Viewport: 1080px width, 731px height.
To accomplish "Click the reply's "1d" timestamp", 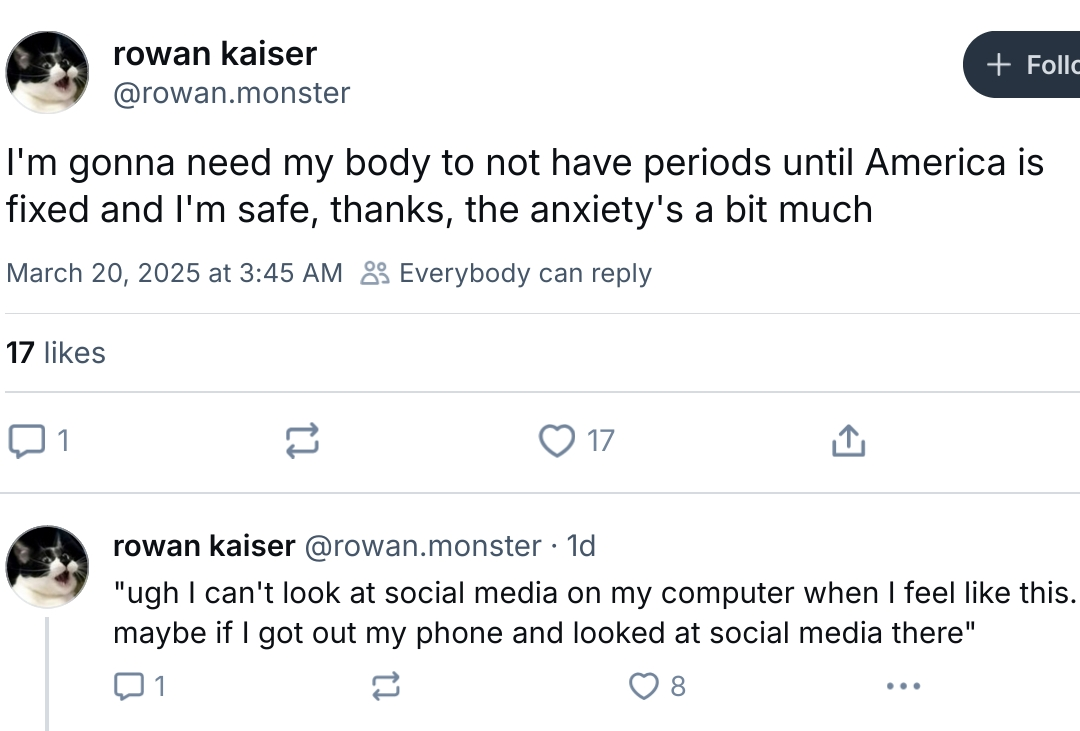I will click(581, 546).
